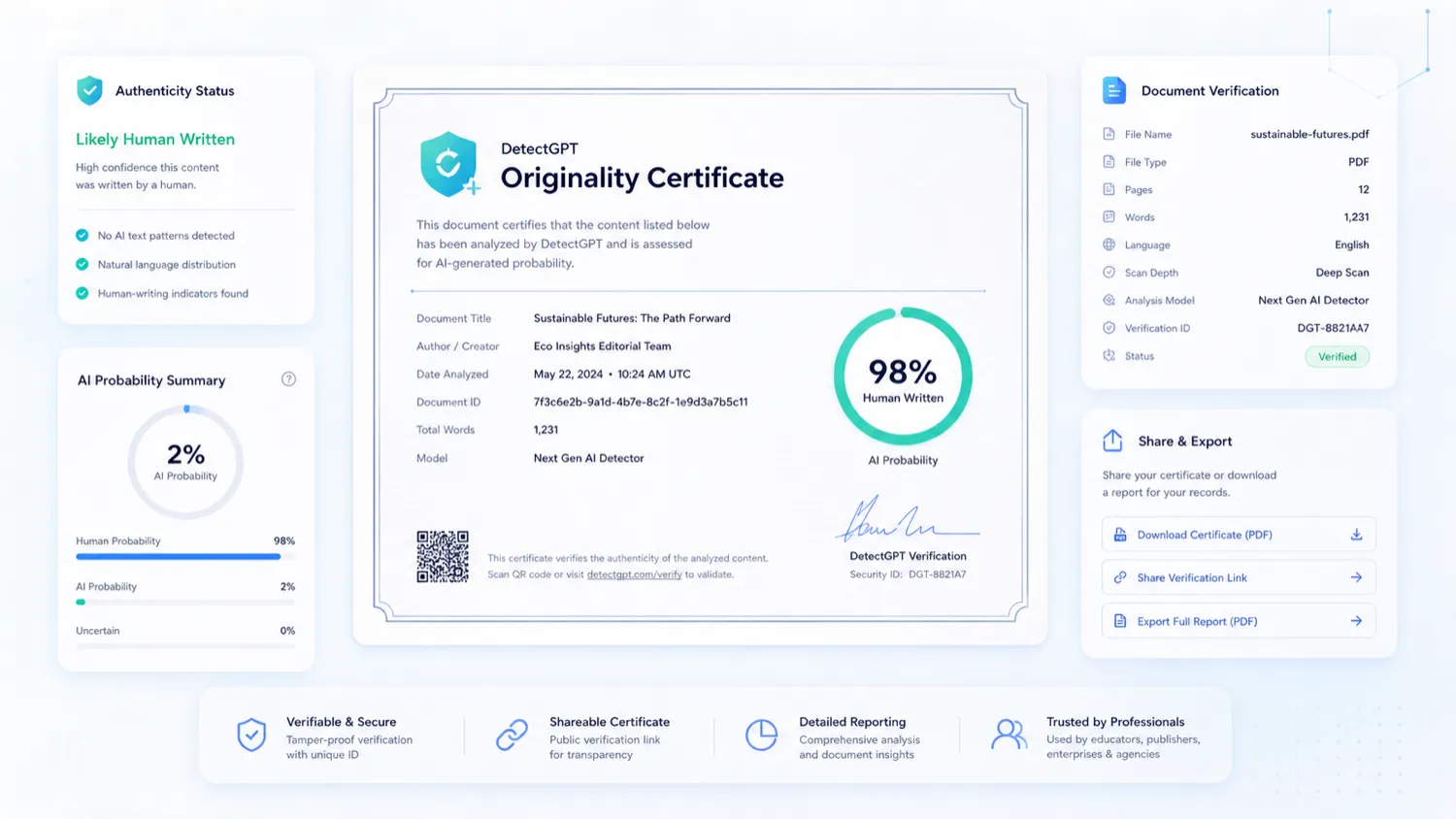1456x819 pixels.
Task: Click the signature above DetectGPT Verification
Action: click(x=907, y=520)
